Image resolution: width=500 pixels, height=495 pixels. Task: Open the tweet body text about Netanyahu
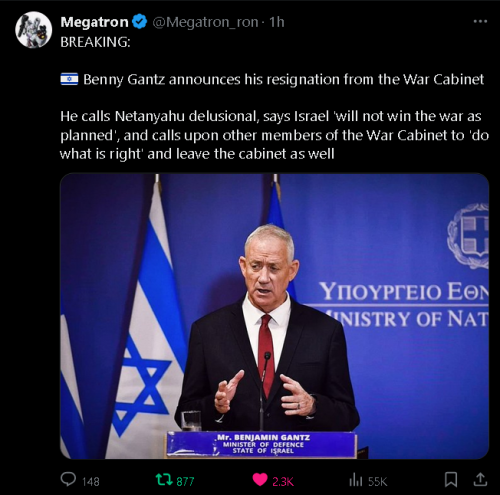point(274,135)
